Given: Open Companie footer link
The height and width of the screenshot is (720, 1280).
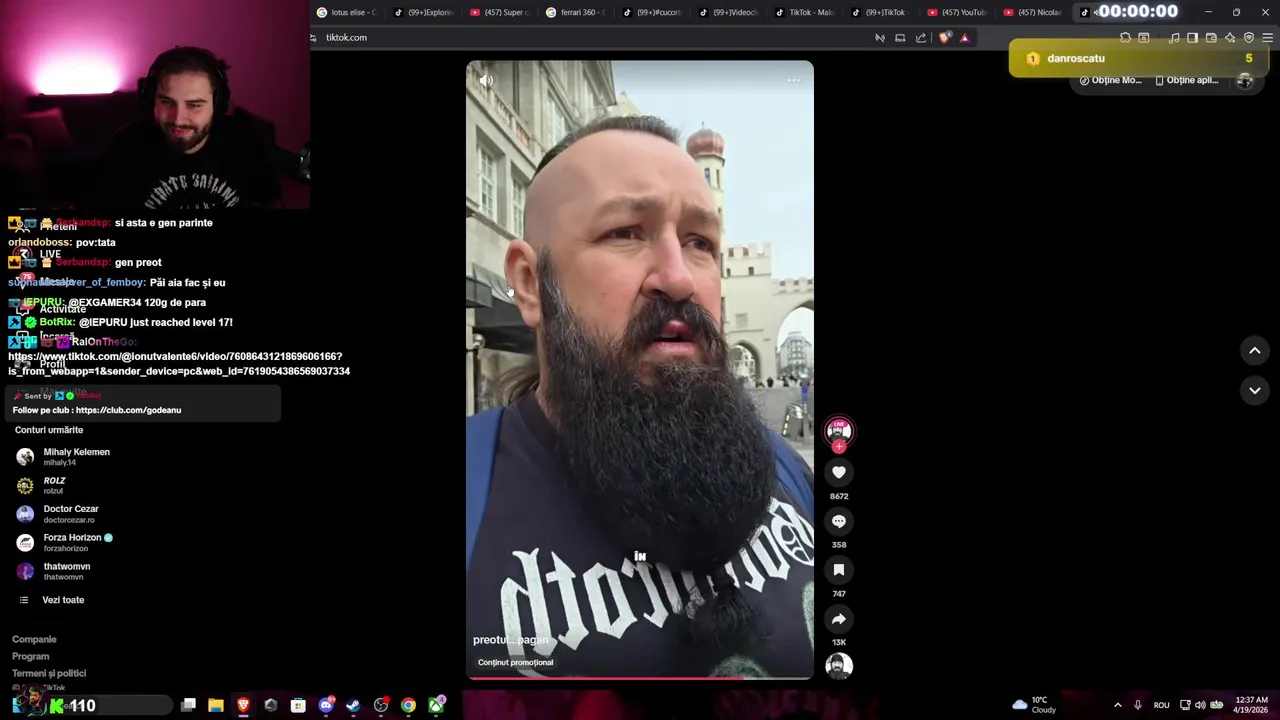Looking at the screenshot, I should coord(34,639).
